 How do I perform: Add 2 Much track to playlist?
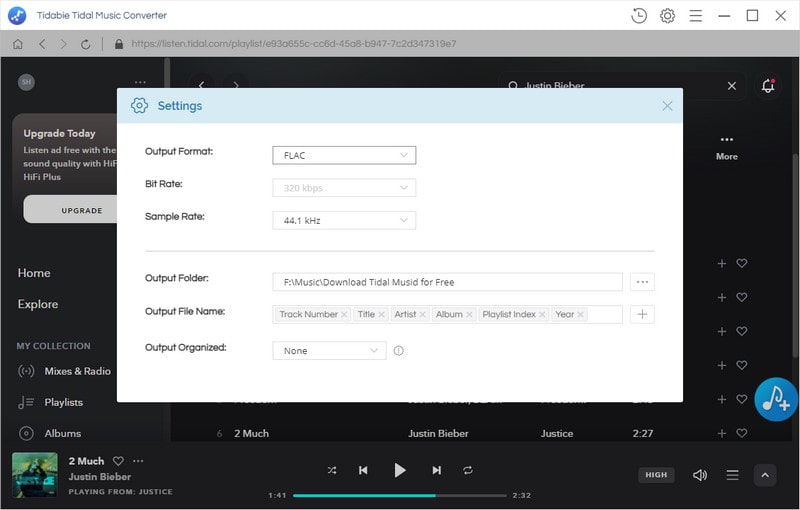(721, 433)
